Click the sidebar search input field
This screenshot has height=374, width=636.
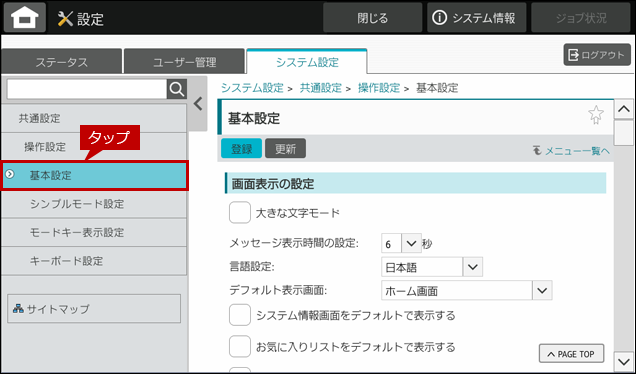click(87, 89)
